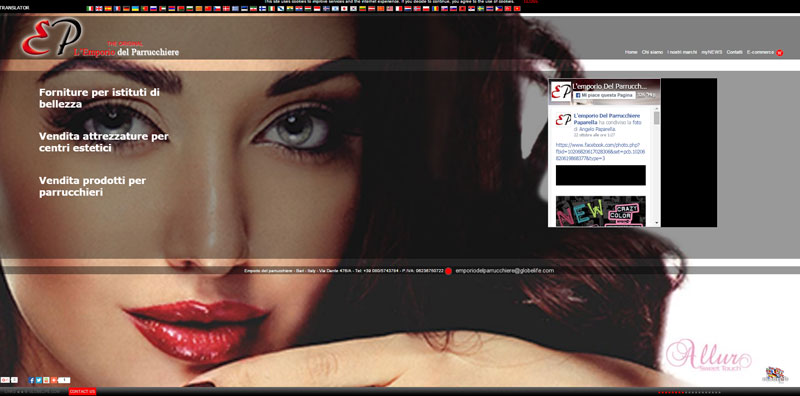The width and height of the screenshot is (800, 396).
Task: Open I nostri marchi menu
Action: (682, 53)
